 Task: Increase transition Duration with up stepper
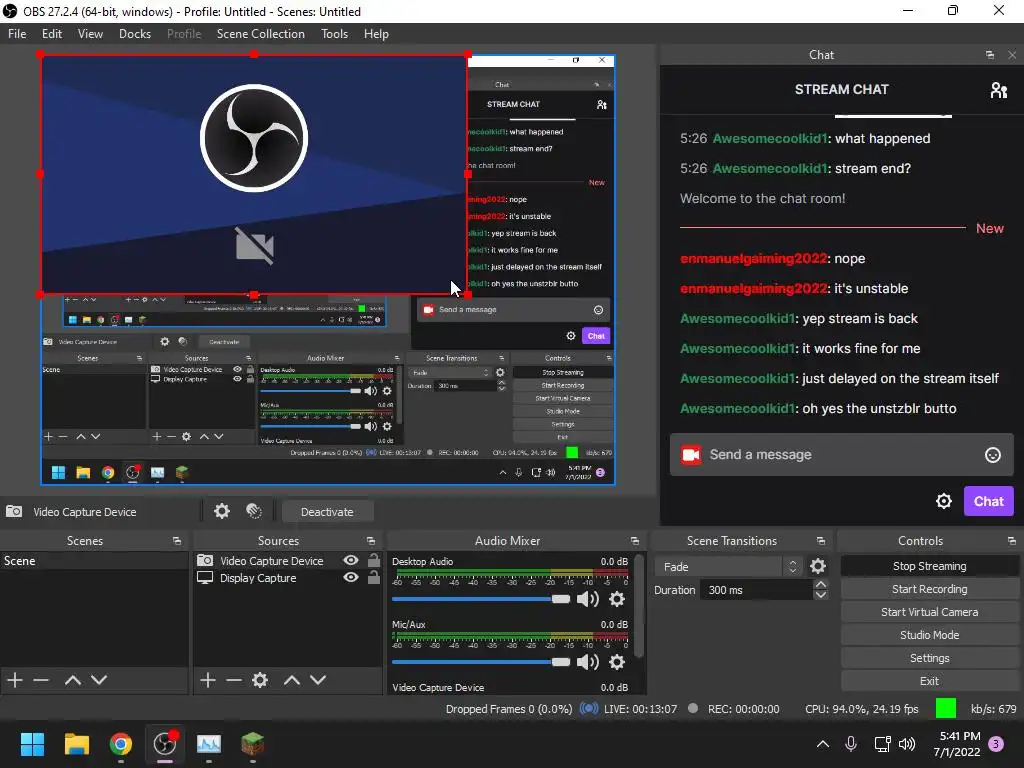(x=821, y=584)
